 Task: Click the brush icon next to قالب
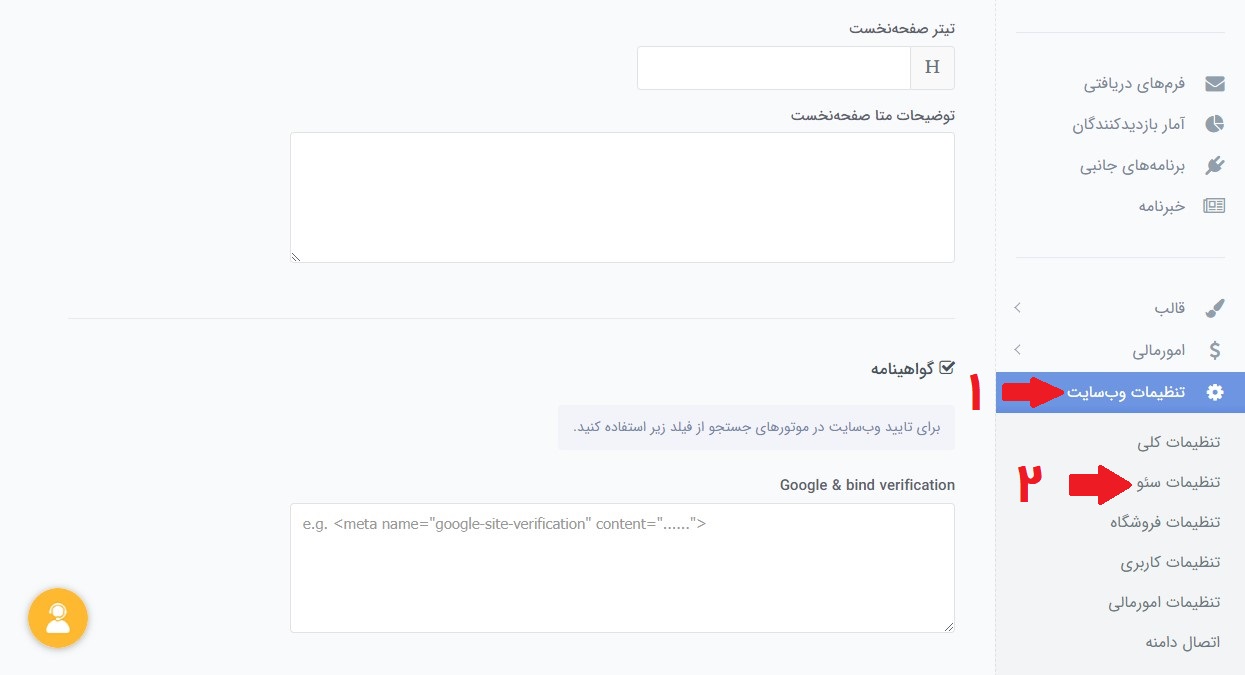pos(1214,307)
